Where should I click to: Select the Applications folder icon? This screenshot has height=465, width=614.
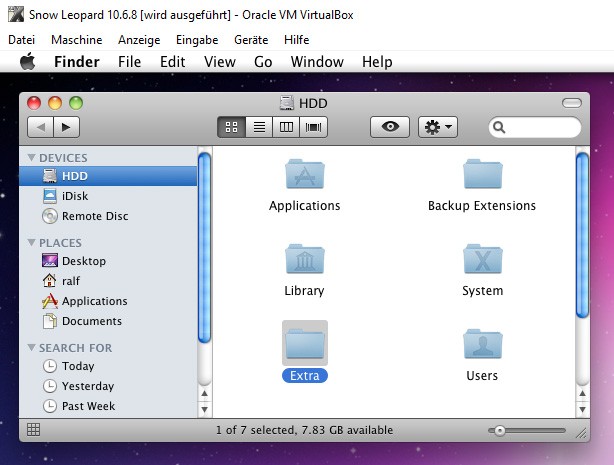click(x=305, y=174)
